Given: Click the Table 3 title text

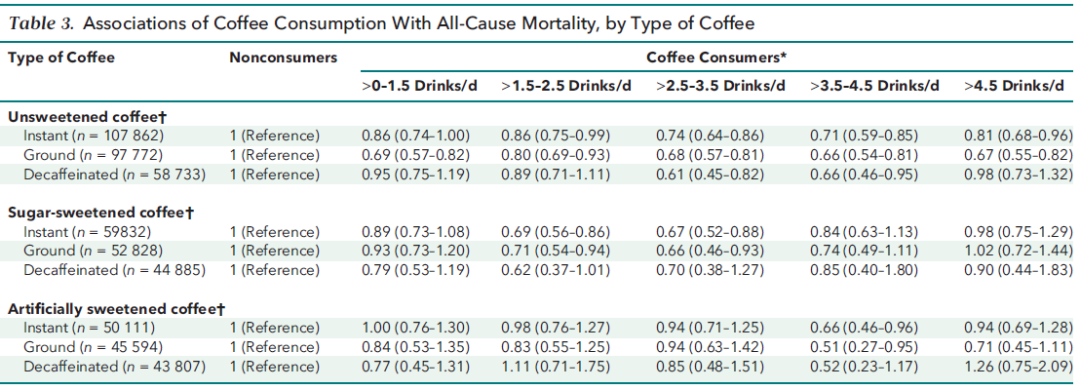Looking at the screenshot, I should click(381, 23).
